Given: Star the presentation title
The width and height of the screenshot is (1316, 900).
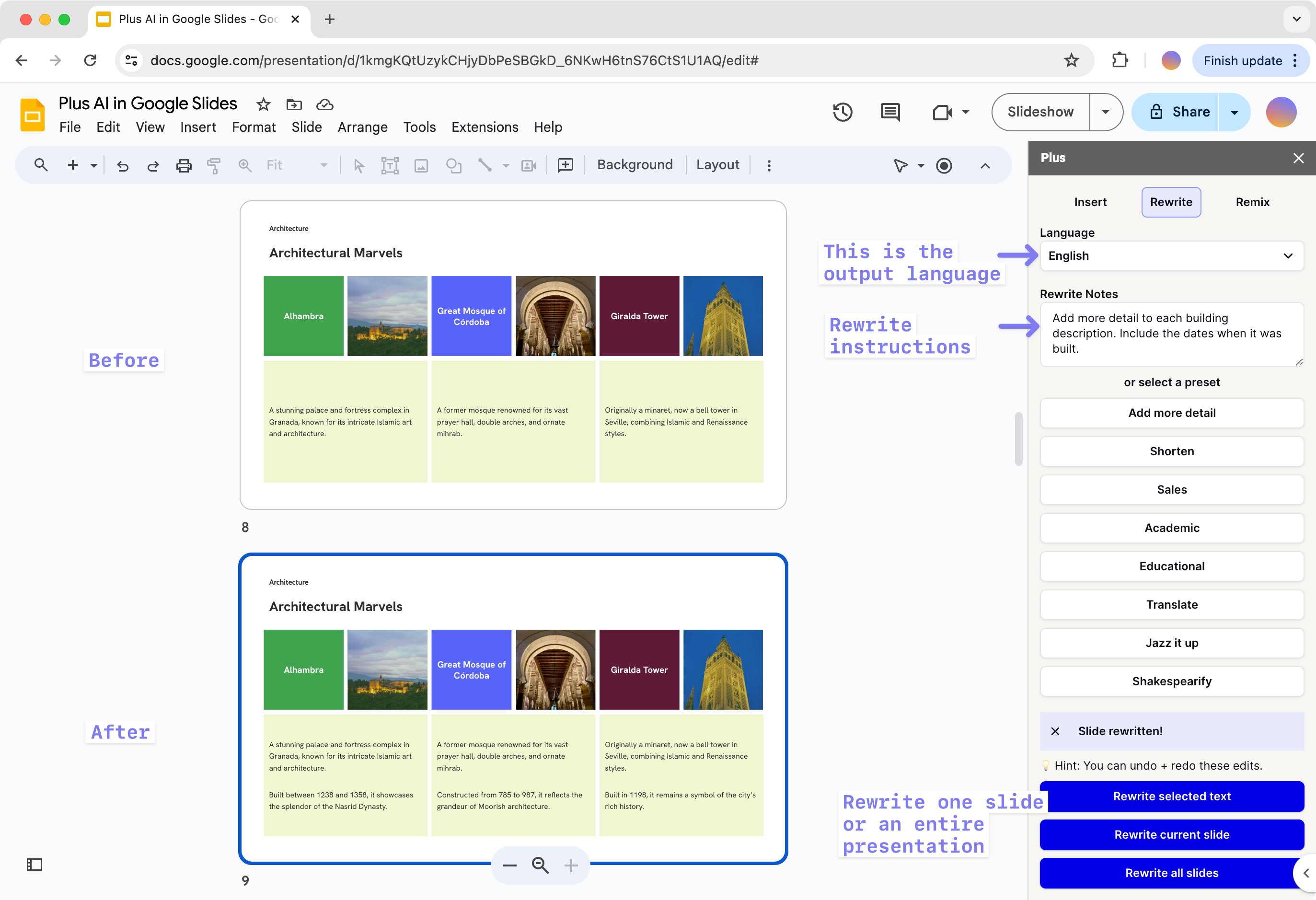Looking at the screenshot, I should [263, 104].
